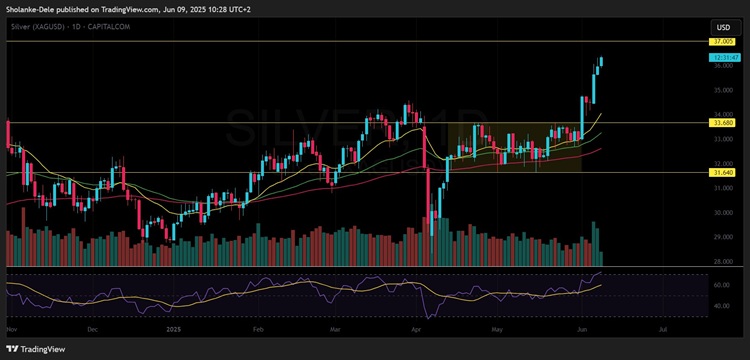Select the 33.680 price level label
The width and height of the screenshot is (750, 360).
[721, 123]
